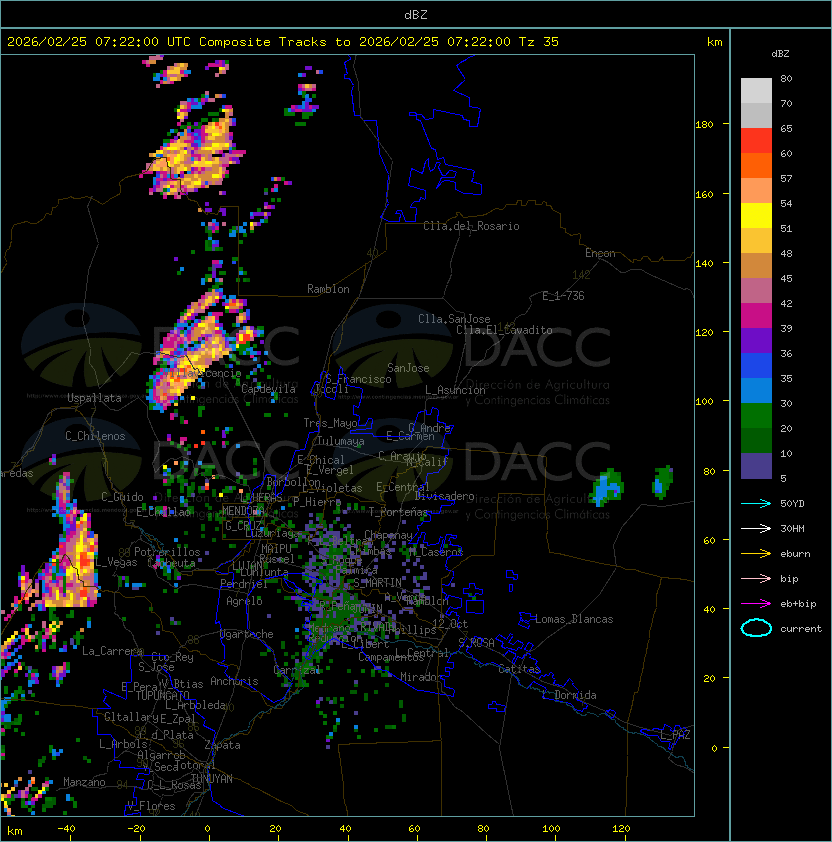This screenshot has width=832, height=842.
Task: Click the 'Uspallata' map label
Action: click(94, 398)
